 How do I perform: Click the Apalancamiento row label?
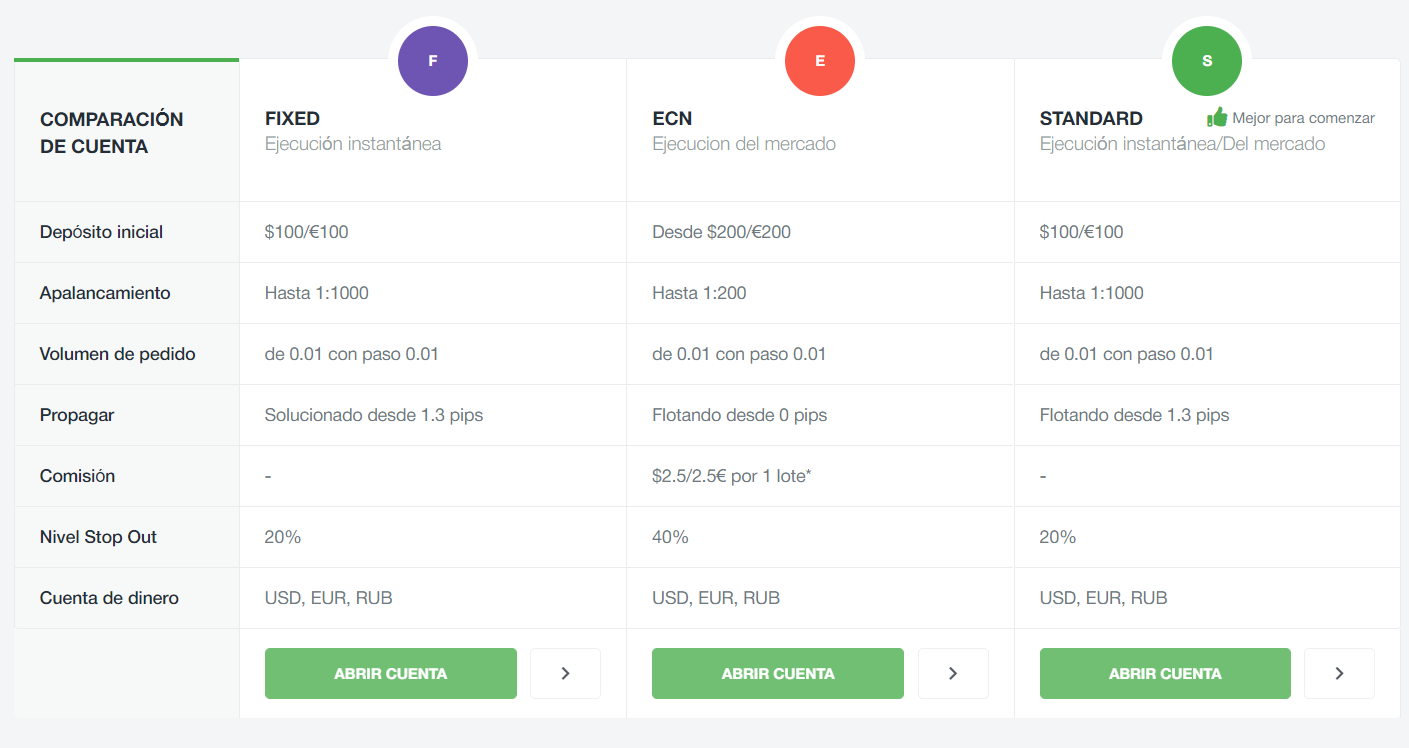[105, 293]
